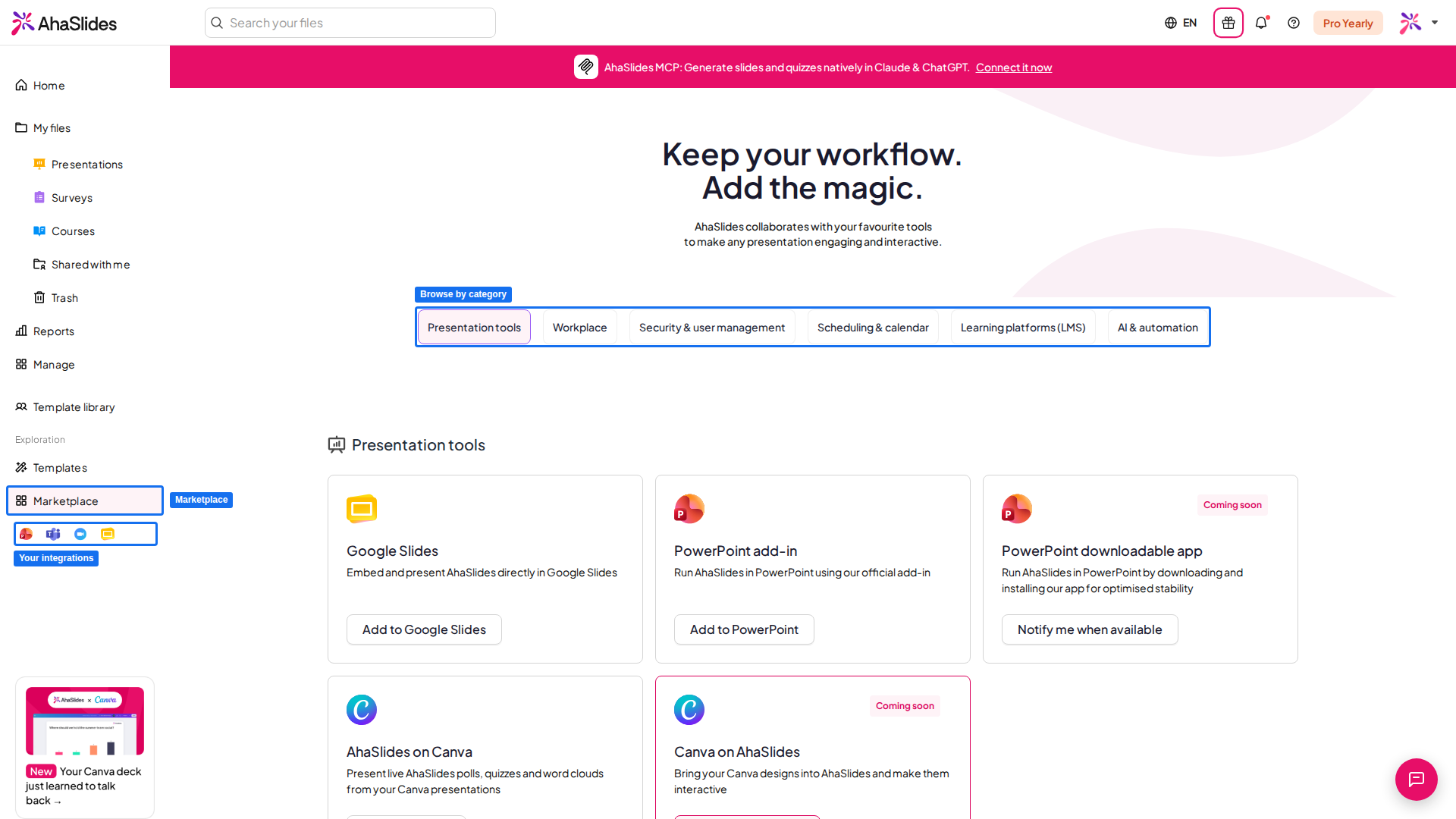Open the gift rewards icon
This screenshot has width=1456, height=819.
[x=1228, y=23]
